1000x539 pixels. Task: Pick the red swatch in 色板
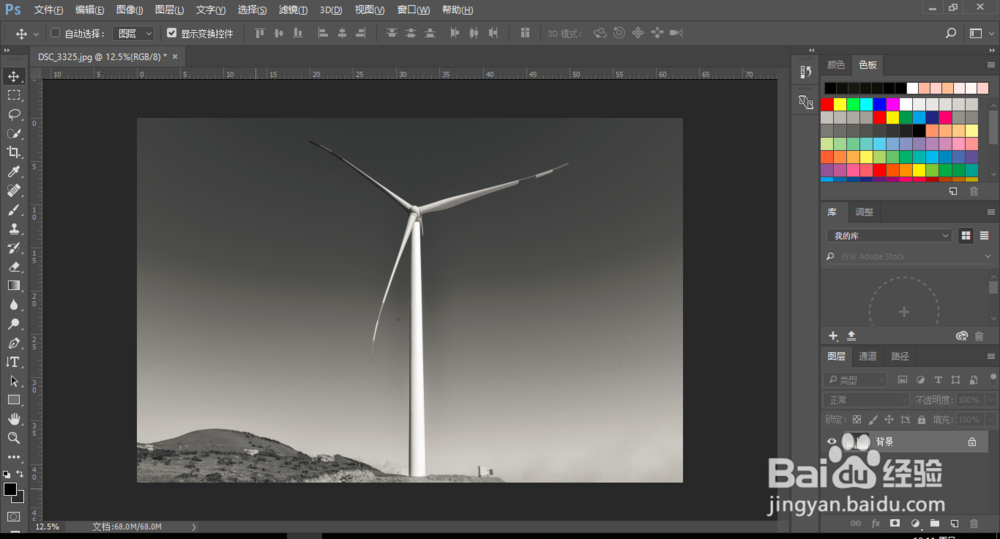pos(827,104)
